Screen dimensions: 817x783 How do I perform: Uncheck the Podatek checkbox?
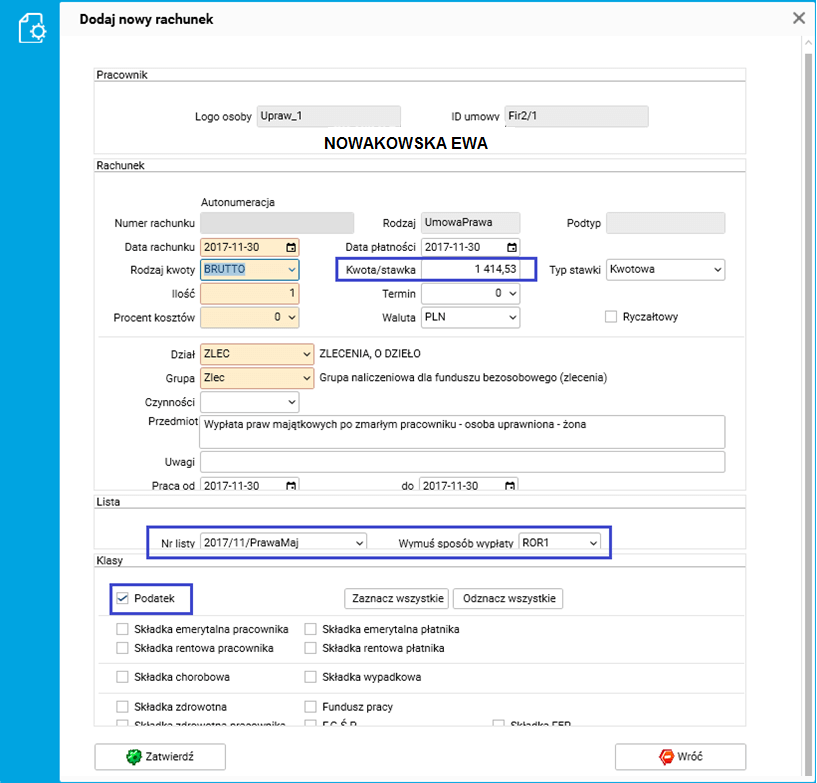[122, 598]
